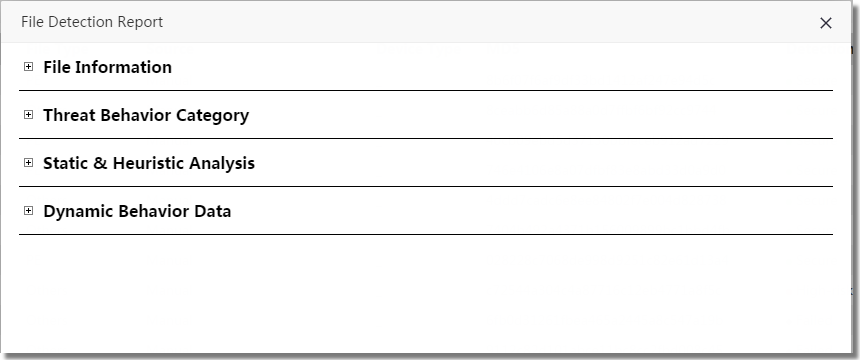Click the gray dialog header bar
This screenshot has height=360, width=860.
(426, 22)
